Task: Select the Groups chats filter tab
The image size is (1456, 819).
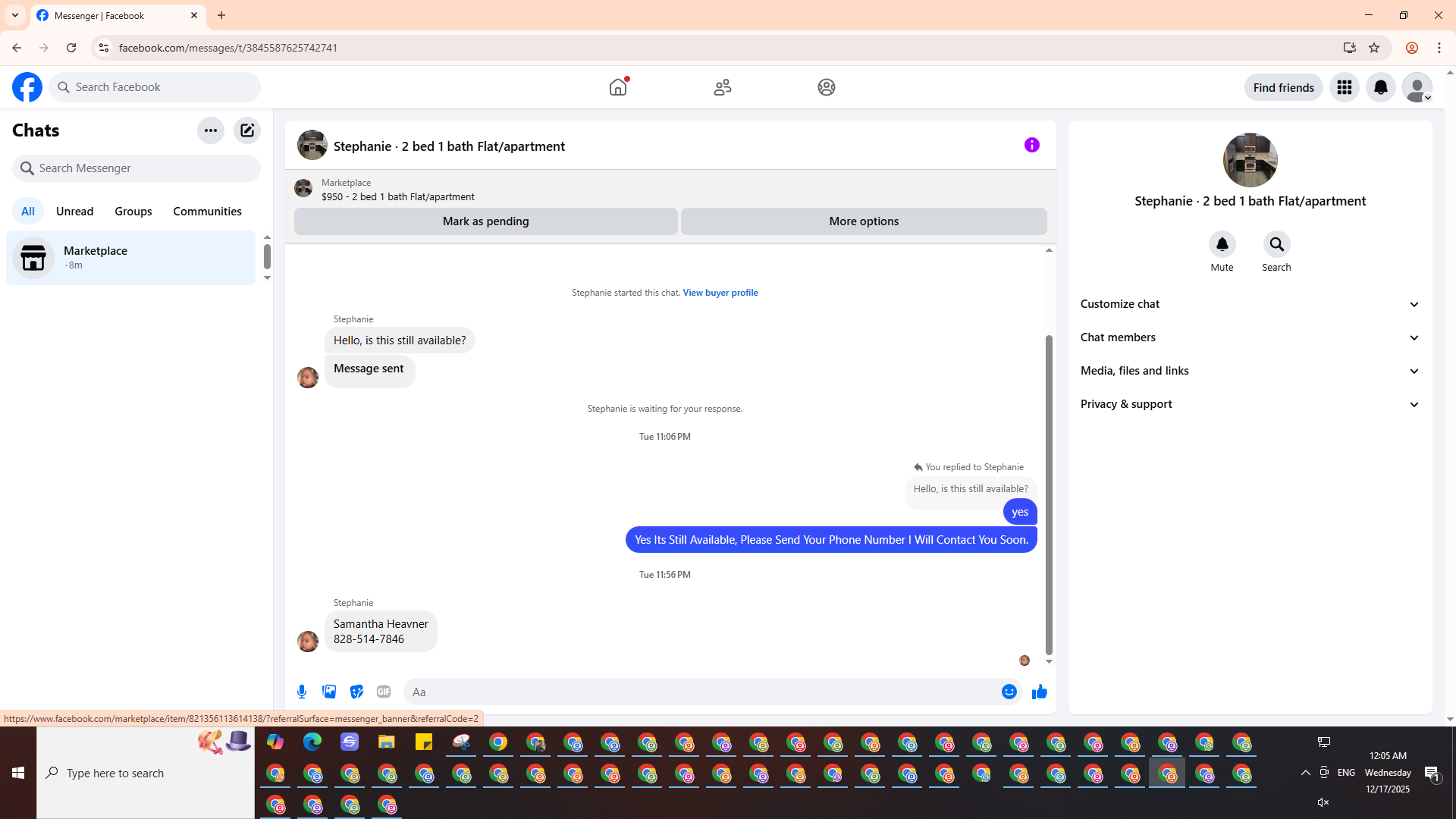Action: (x=133, y=212)
